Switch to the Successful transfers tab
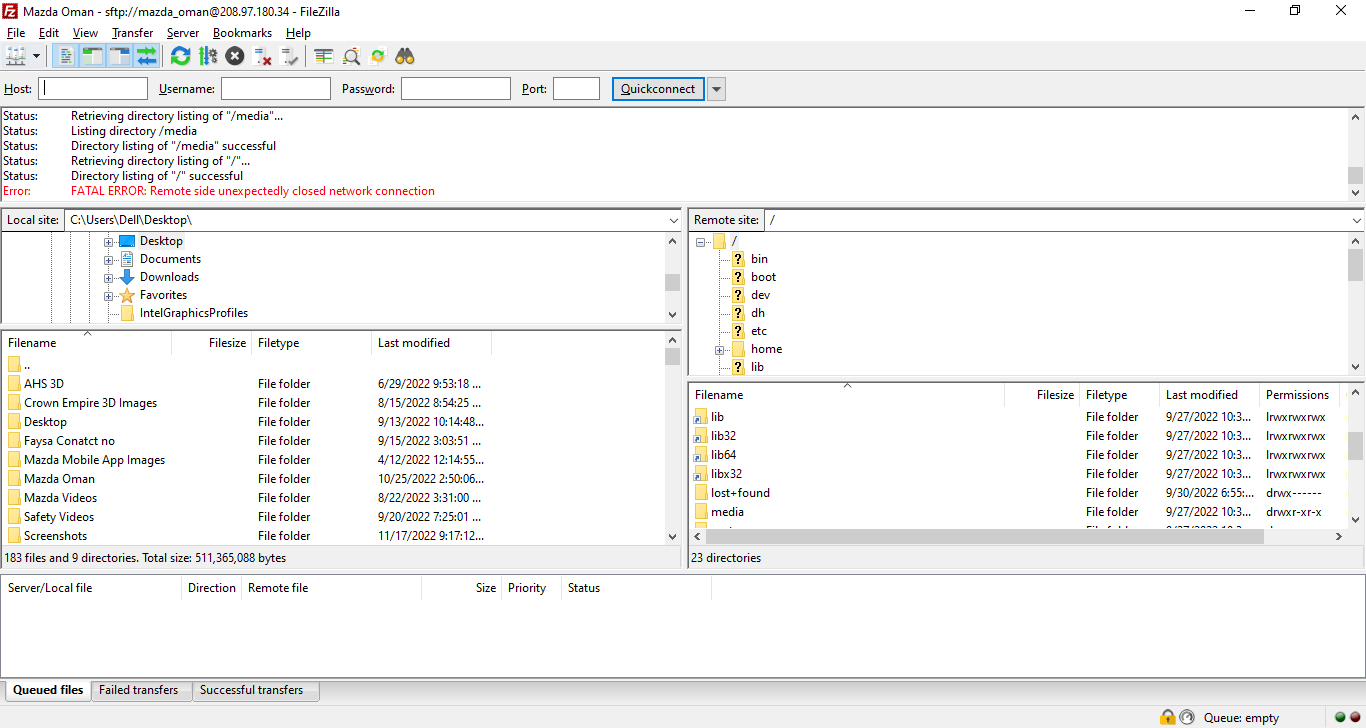 coord(252,690)
